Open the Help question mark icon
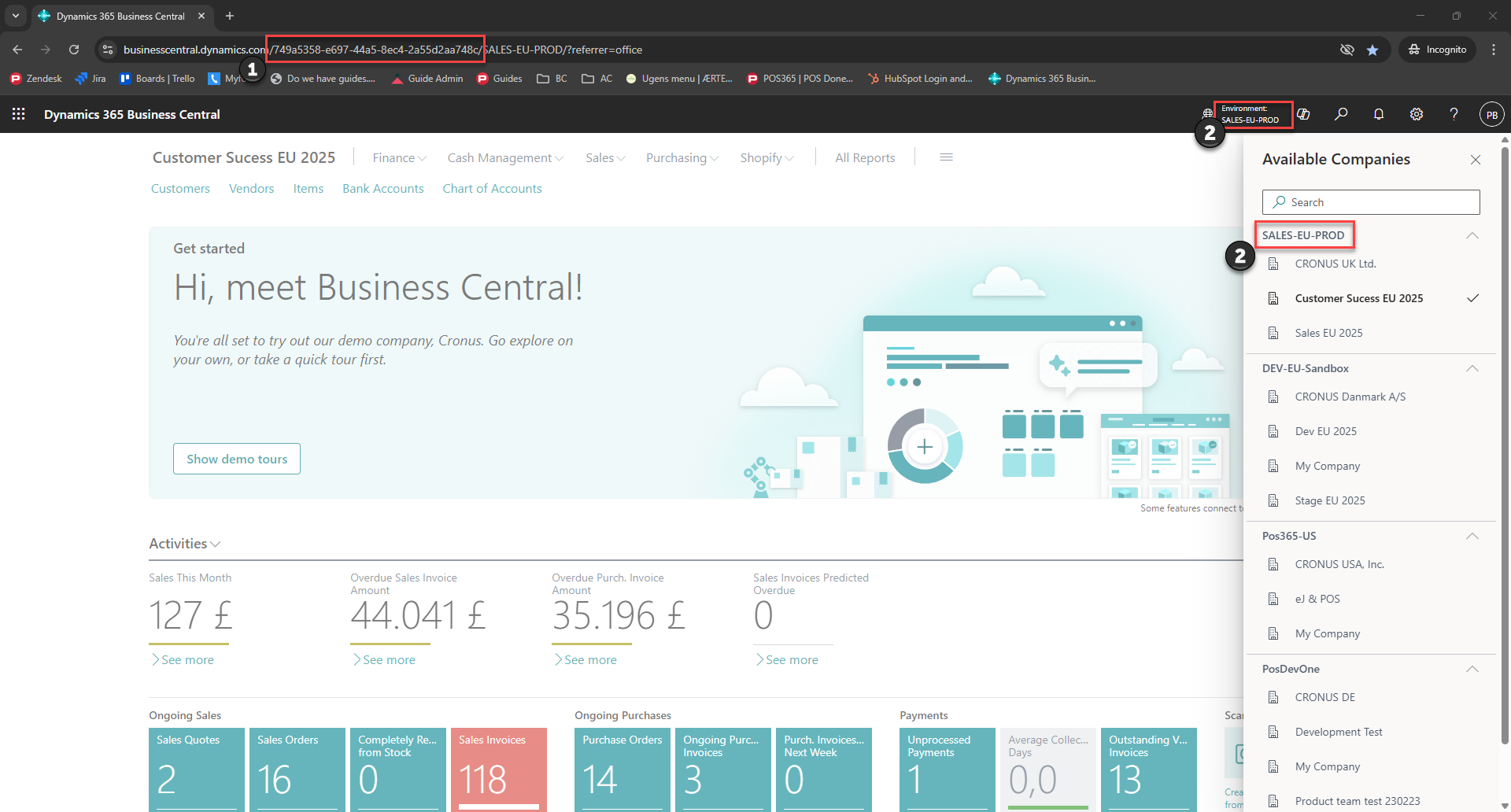This screenshot has width=1511, height=812. coord(1454,114)
